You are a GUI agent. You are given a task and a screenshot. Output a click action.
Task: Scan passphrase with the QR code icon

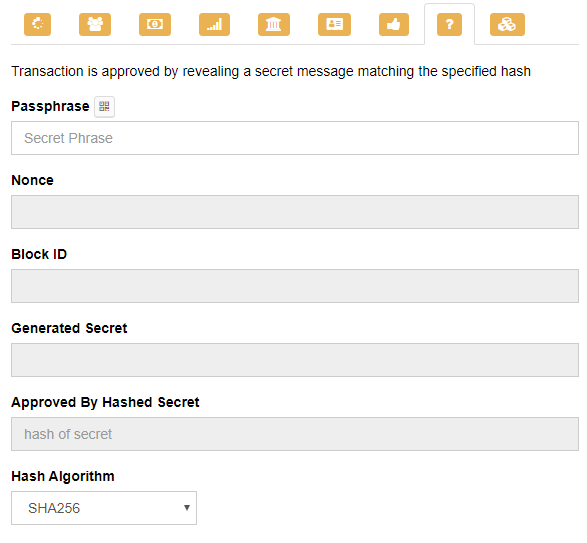click(104, 107)
